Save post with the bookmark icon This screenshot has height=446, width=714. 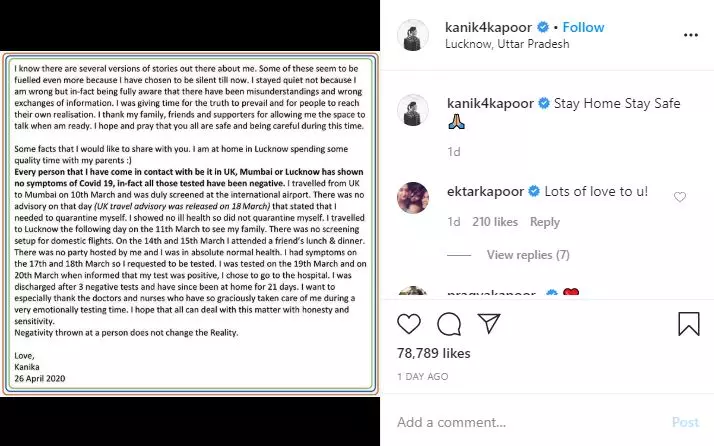688,323
